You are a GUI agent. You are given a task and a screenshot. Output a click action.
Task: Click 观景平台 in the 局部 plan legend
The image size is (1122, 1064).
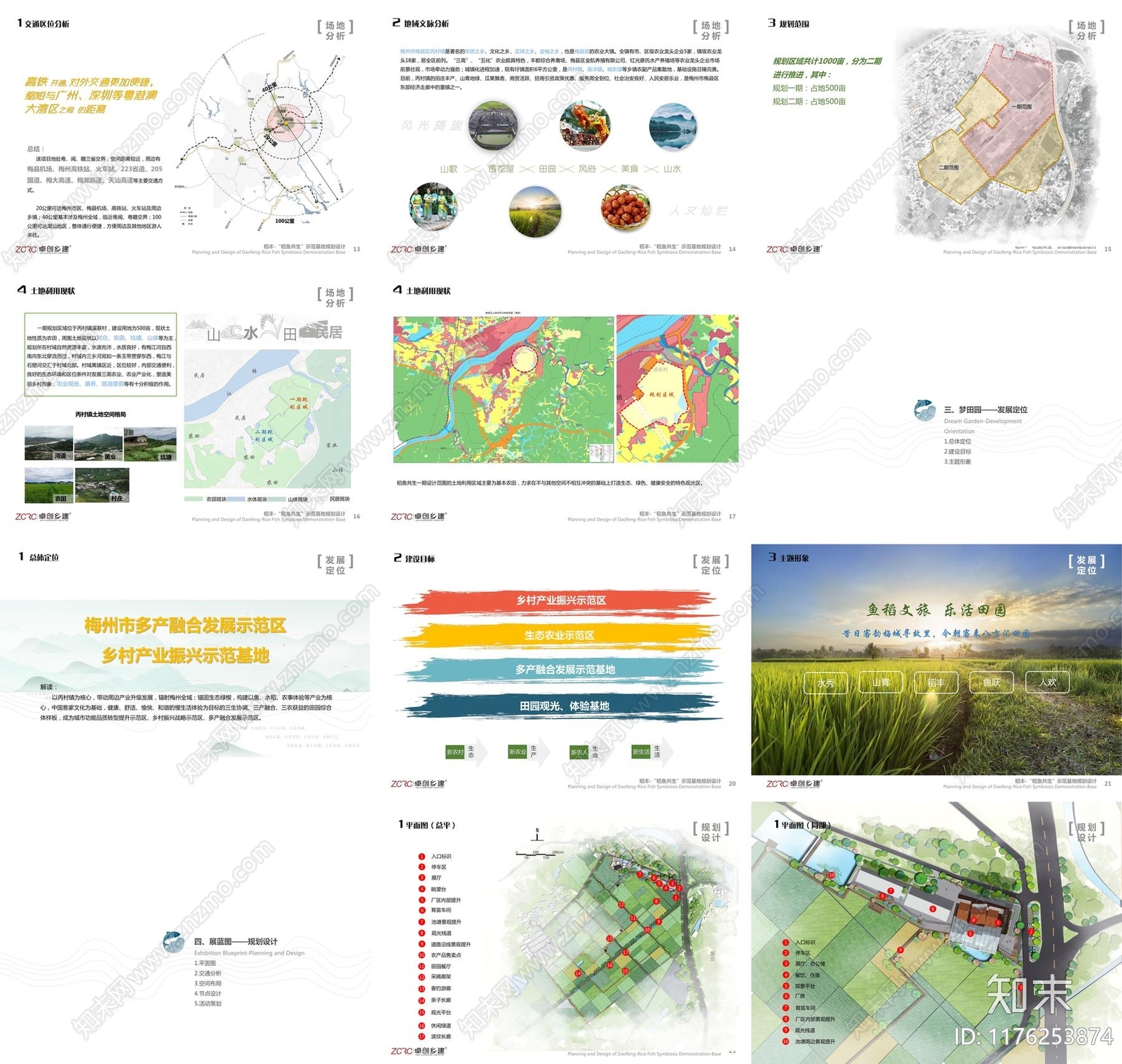click(805, 986)
